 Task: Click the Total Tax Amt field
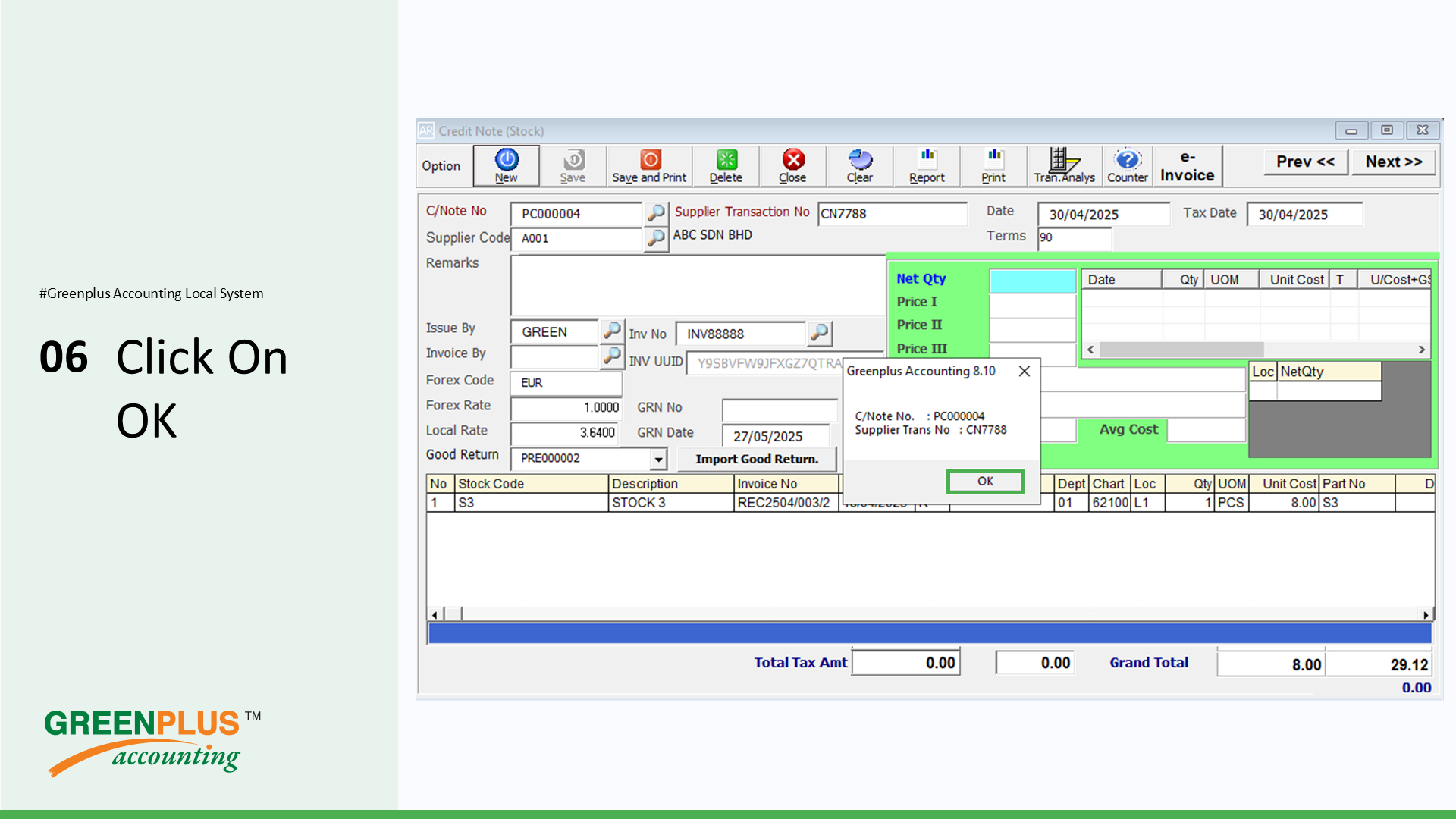tap(905, 663)
